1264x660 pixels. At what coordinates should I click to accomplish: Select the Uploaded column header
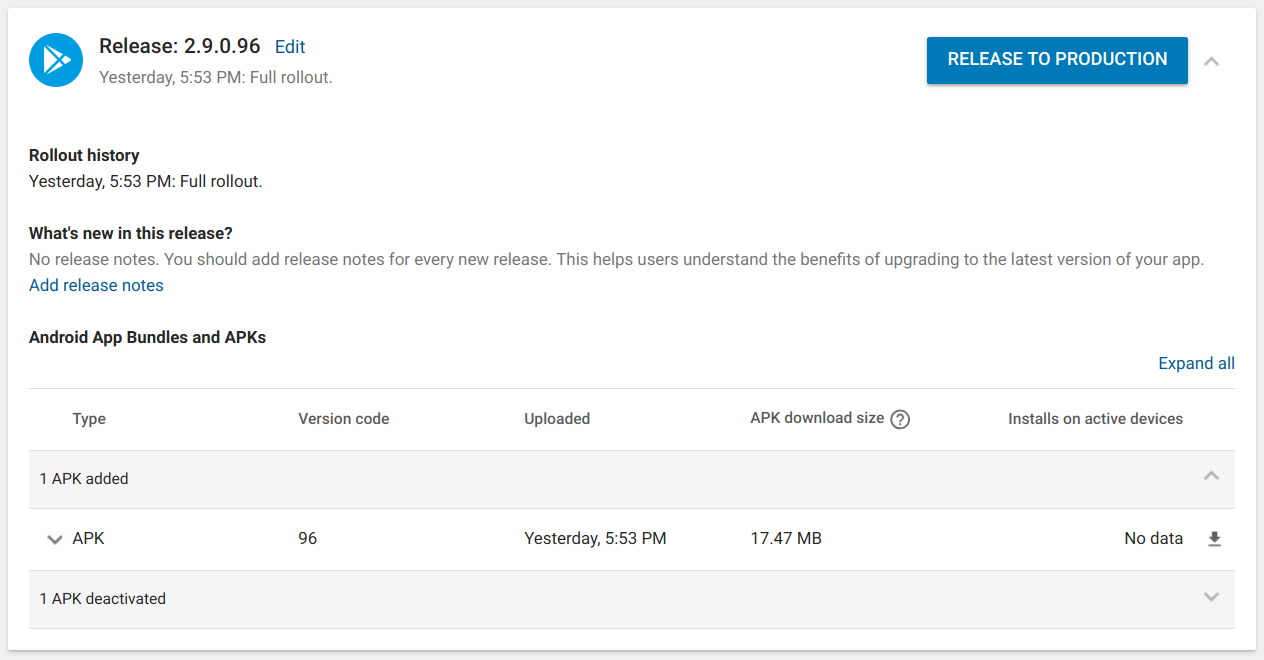(x=557, y=419)
